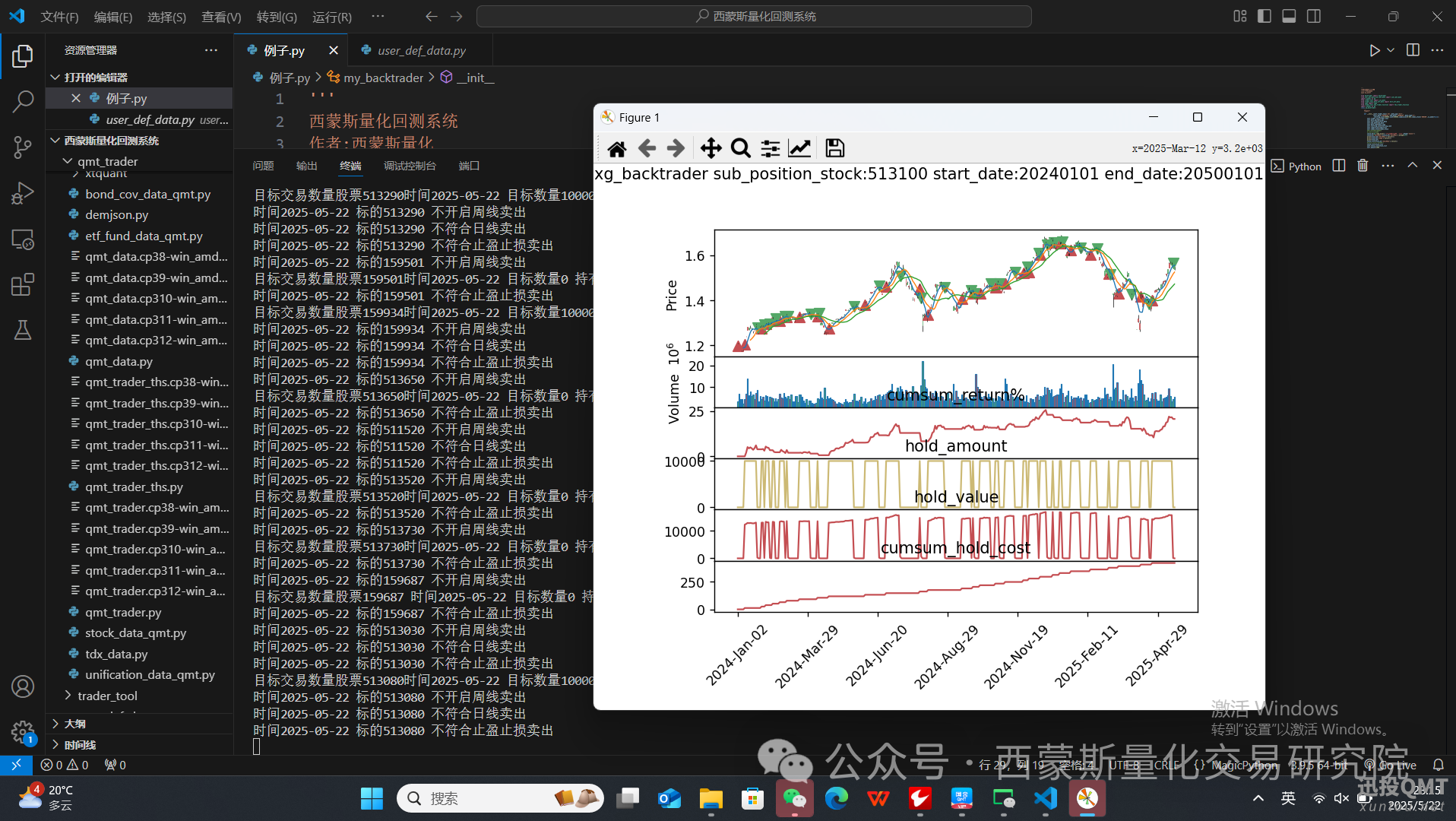
Task: Kill the terminal with trash icon
Action: (1363, 166)
